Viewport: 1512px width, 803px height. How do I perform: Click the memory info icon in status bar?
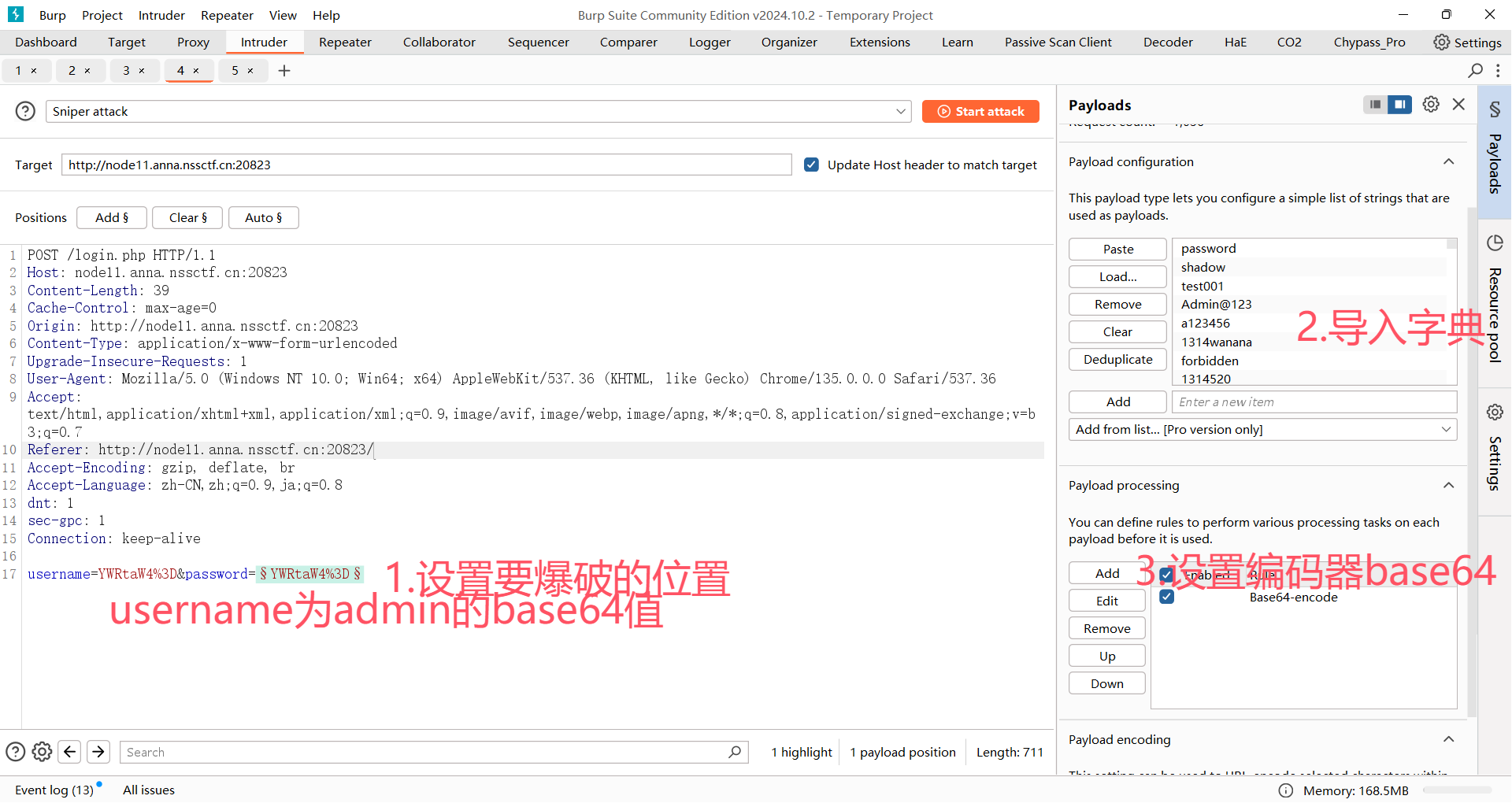(x=1286, y=790)
